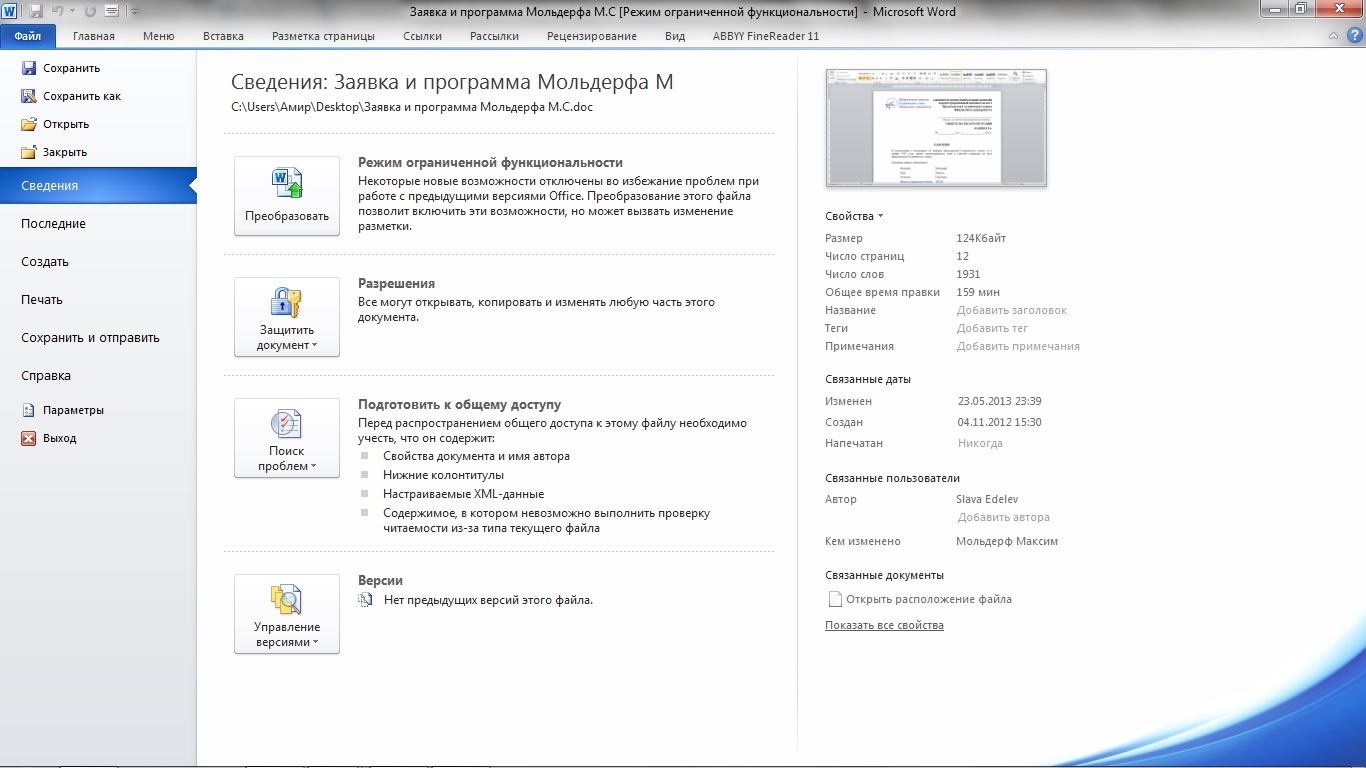
Task: Click the Свойства документа и имя автора bullet
Action: coord(476,456)
